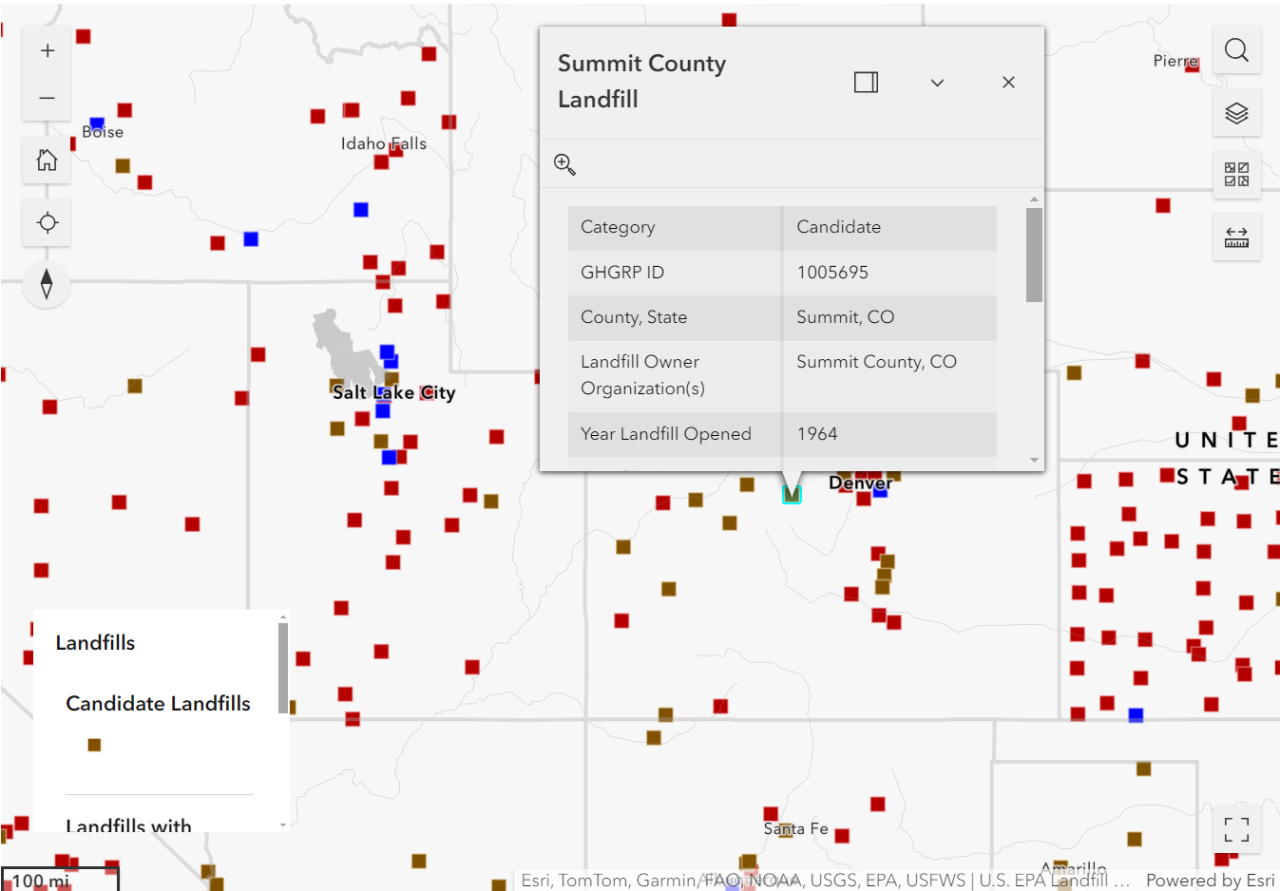Zoom to the Summit County Landfill feature
The width and height of the screenshot is (1280, 891).
(x=564, y=163)
